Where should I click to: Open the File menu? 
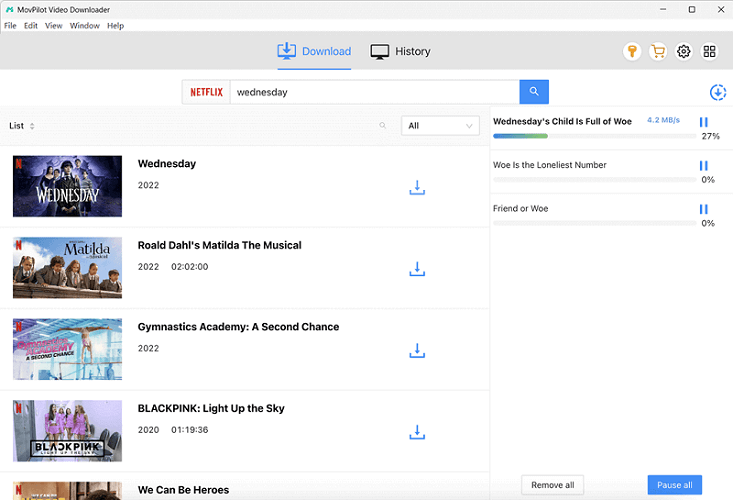[x=10, y=26]
